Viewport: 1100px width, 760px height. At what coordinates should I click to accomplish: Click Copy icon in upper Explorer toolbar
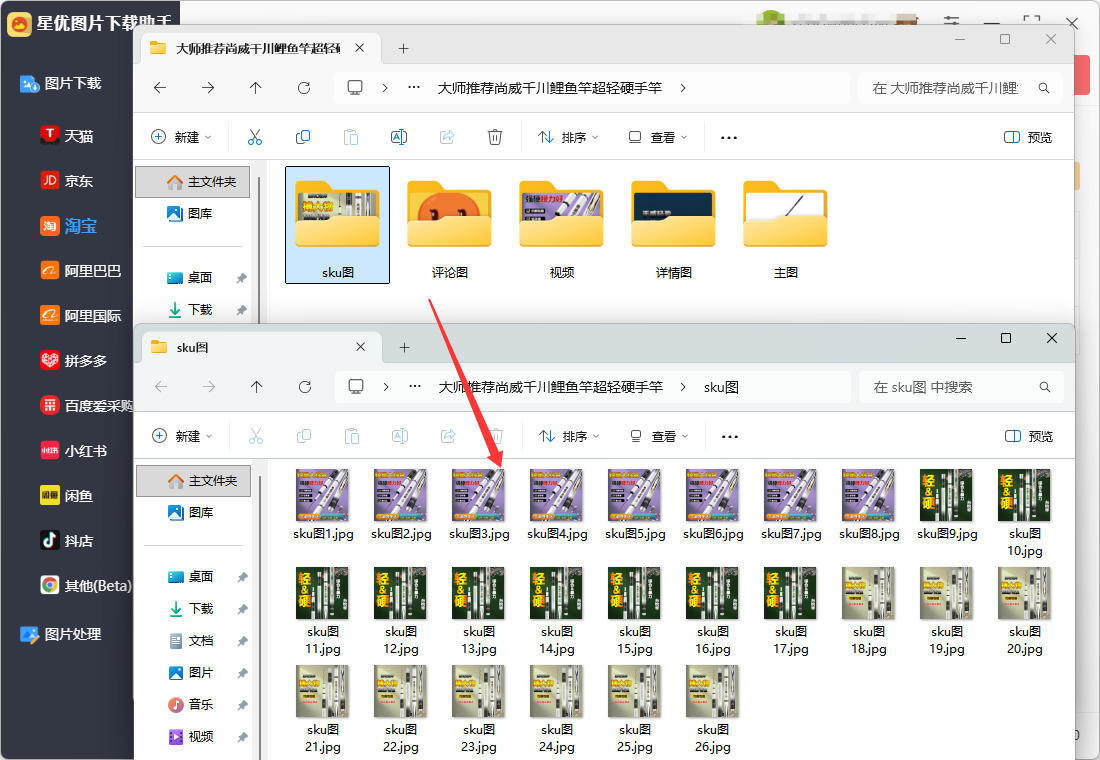[303, 137]
